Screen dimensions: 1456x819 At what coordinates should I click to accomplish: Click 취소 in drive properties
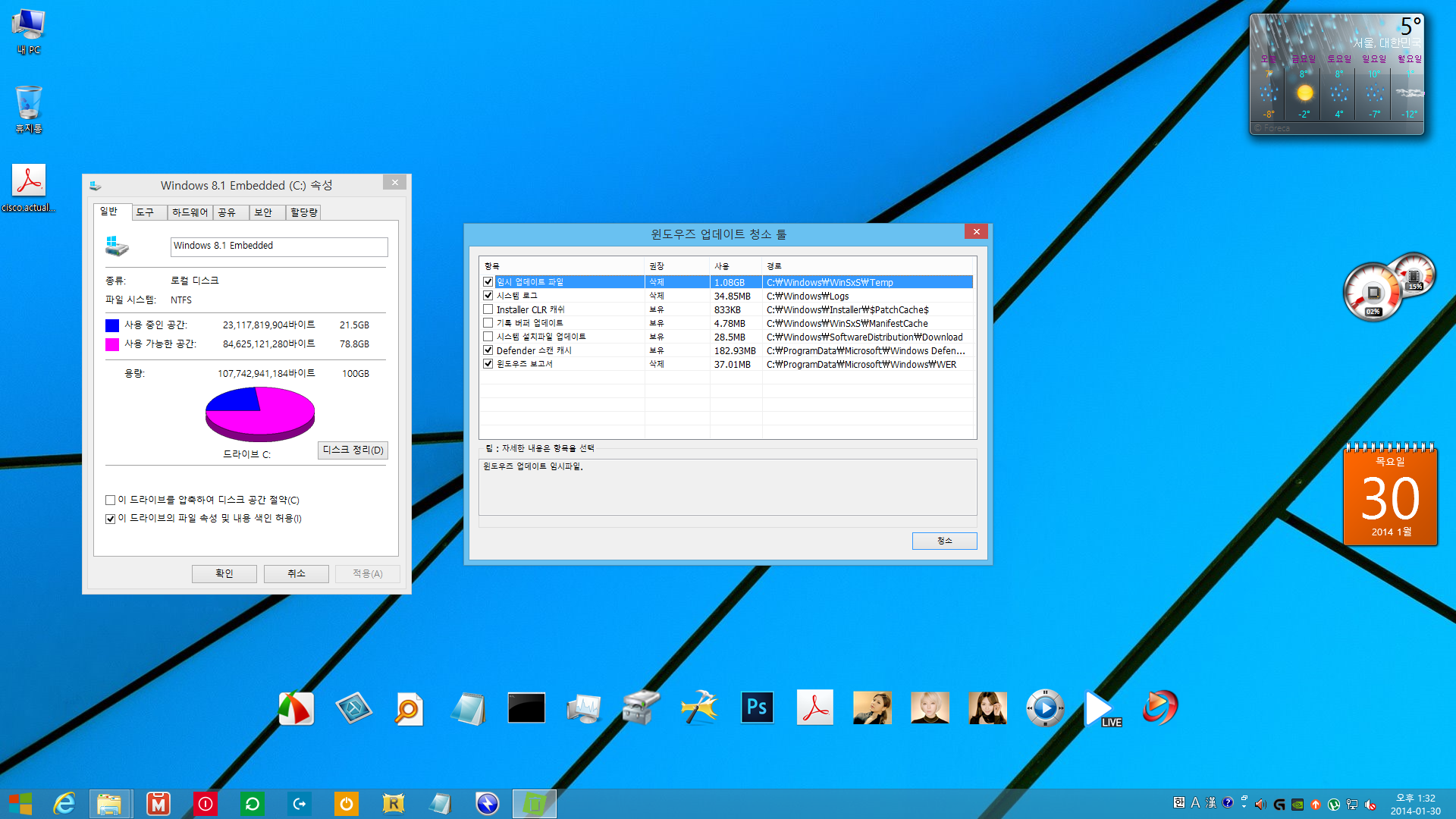point(297,574)
